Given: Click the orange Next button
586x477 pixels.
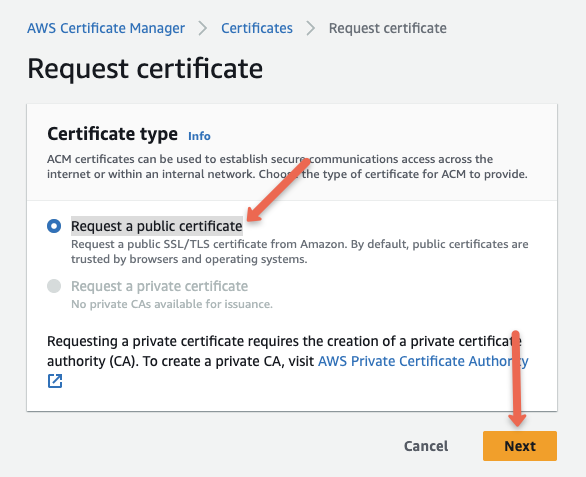Looking at the screenshot, I should pos(520,446).
